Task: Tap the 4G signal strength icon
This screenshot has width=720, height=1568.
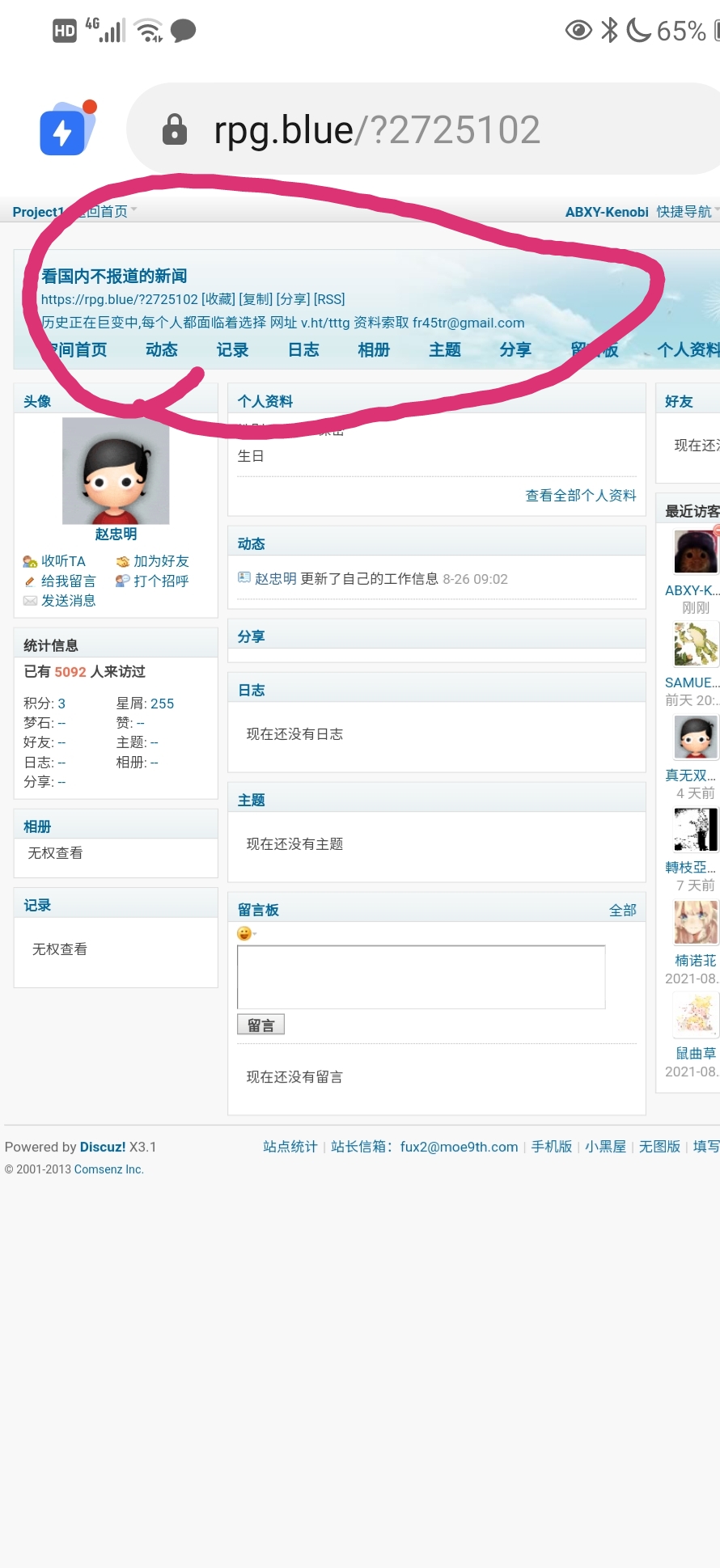Action: click(x=105, y=30)
